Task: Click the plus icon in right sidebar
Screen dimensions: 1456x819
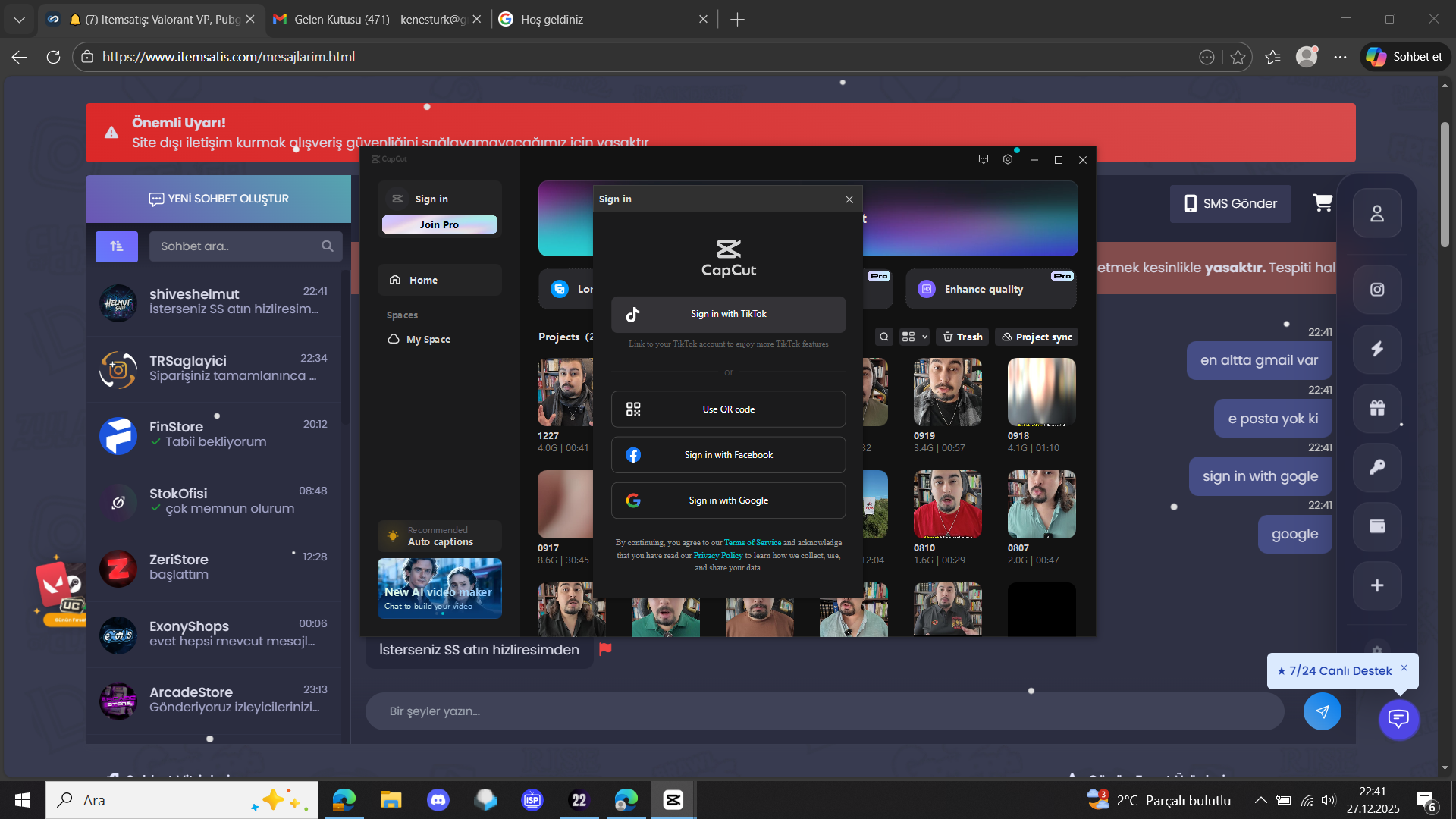Action: coord(1377,585)
